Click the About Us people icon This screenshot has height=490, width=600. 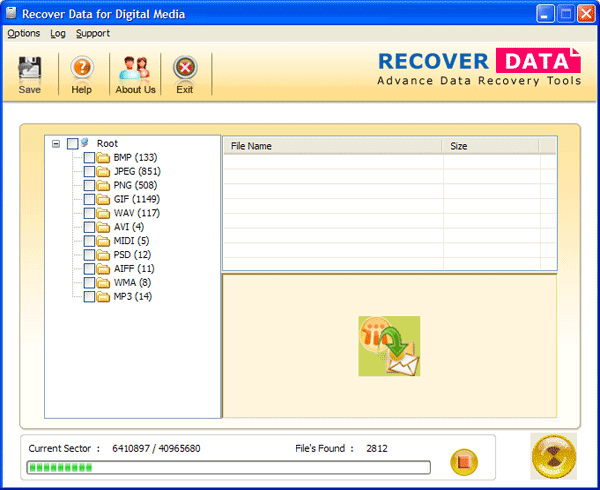pyautogui.click(x=135, y=68)
